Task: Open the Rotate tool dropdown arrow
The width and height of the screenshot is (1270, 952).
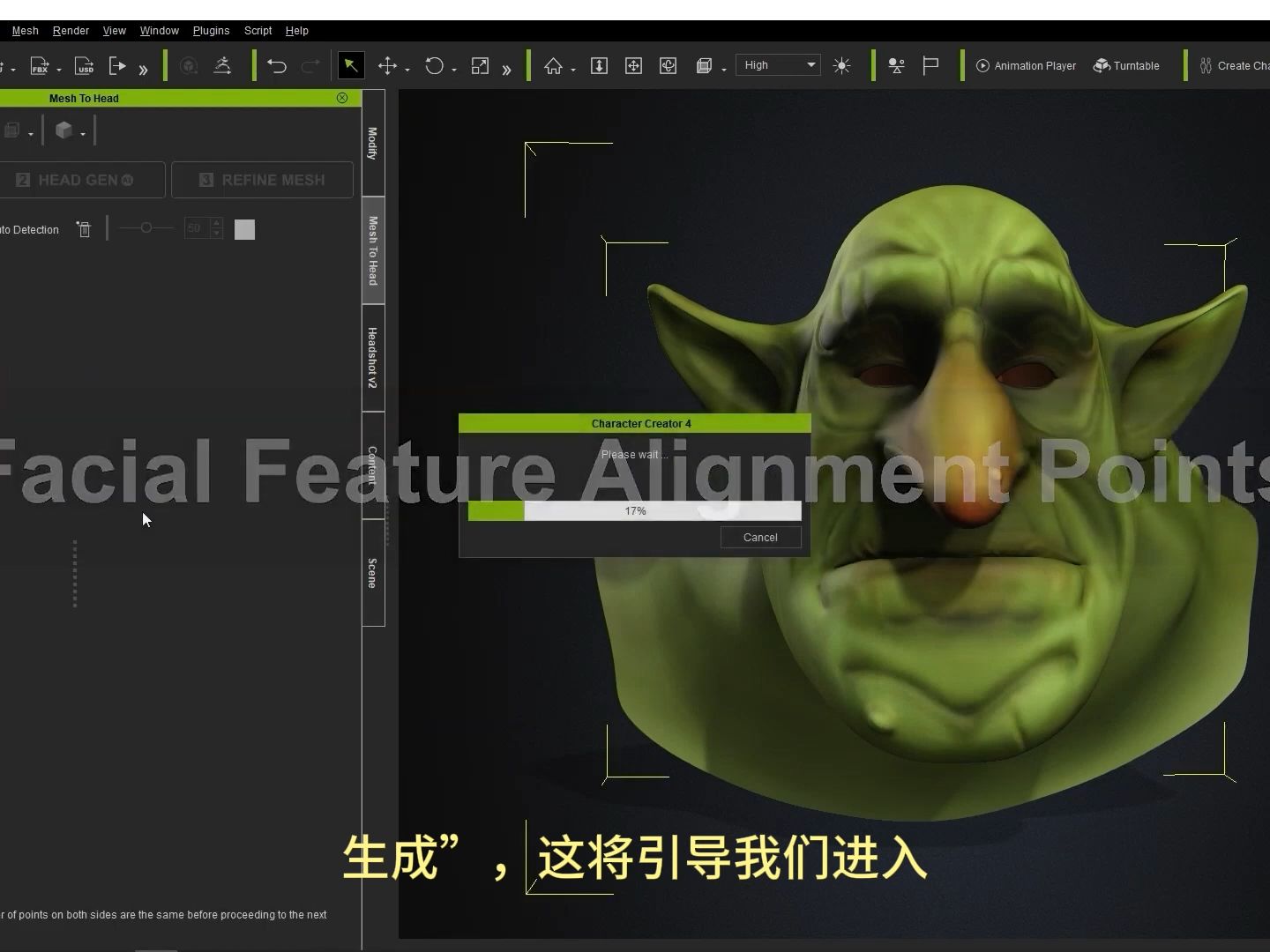Action: click(454, 70)
